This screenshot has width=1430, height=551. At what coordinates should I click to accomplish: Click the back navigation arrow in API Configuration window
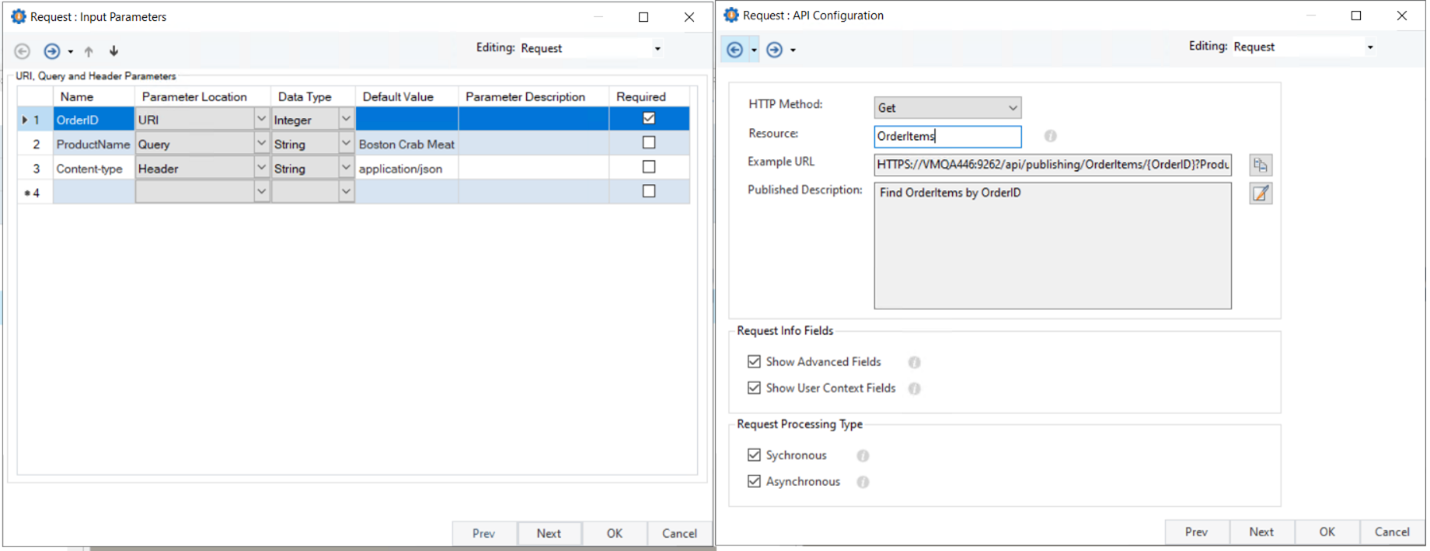(x=734, y=49)
